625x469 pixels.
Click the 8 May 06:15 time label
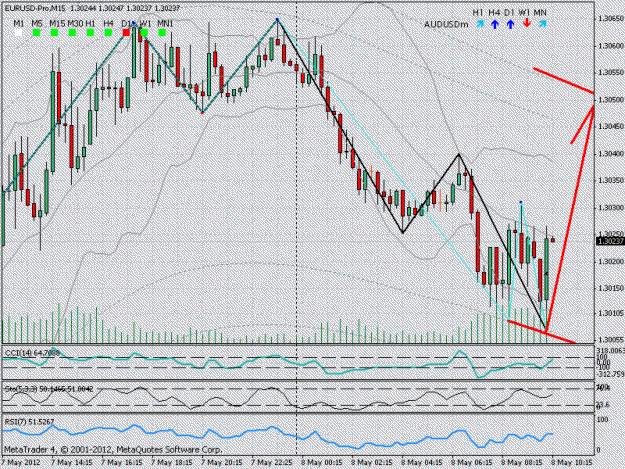[472, 463]
